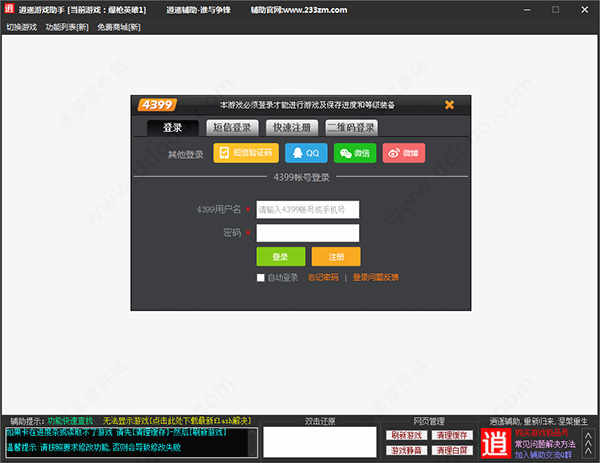Click the orange 注册 register button

(x=336, y=256)
